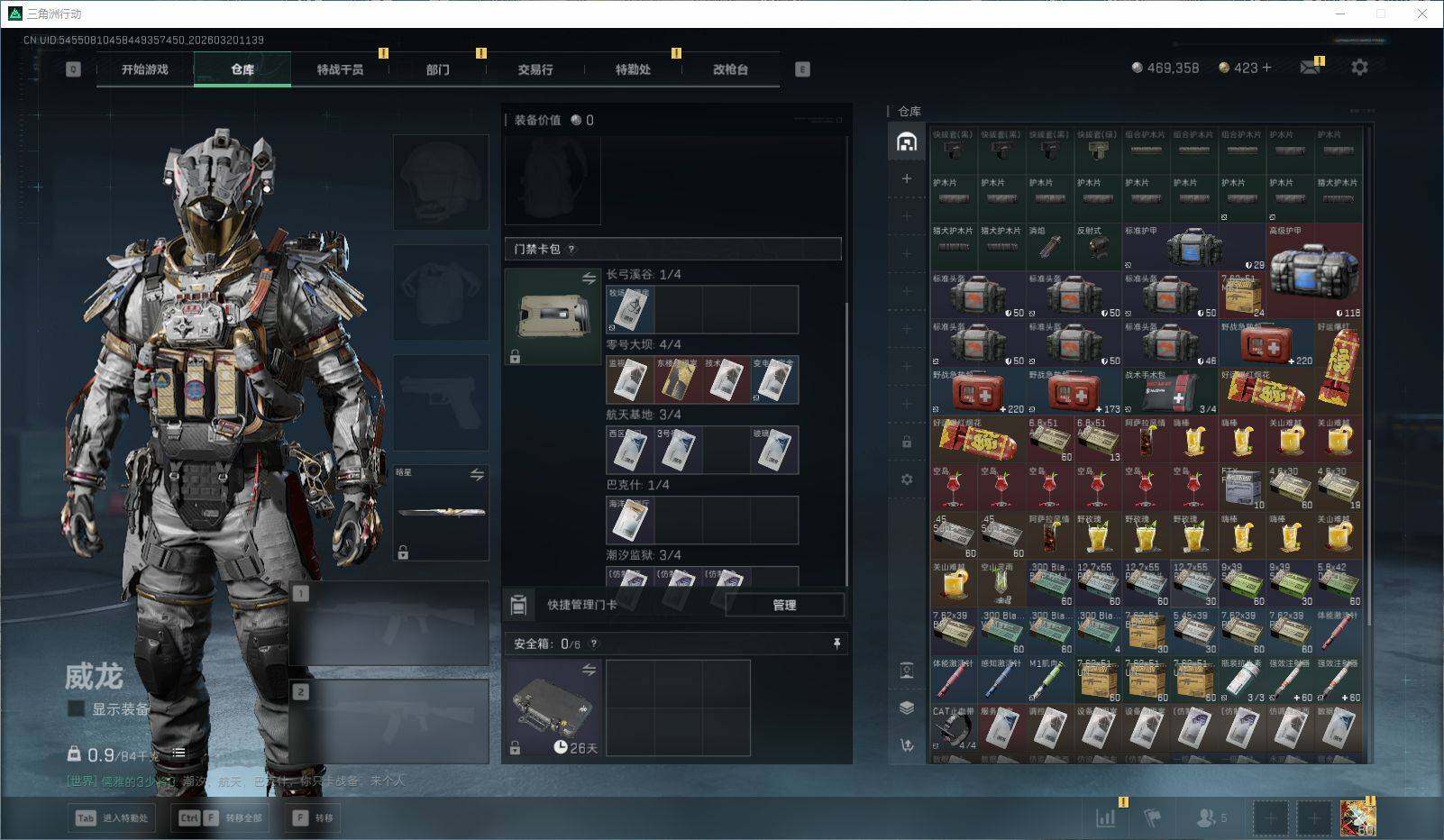This screenshot has width=1444, height=840.
Task: Open the 改枪台 tab
Action: point(730,69)
